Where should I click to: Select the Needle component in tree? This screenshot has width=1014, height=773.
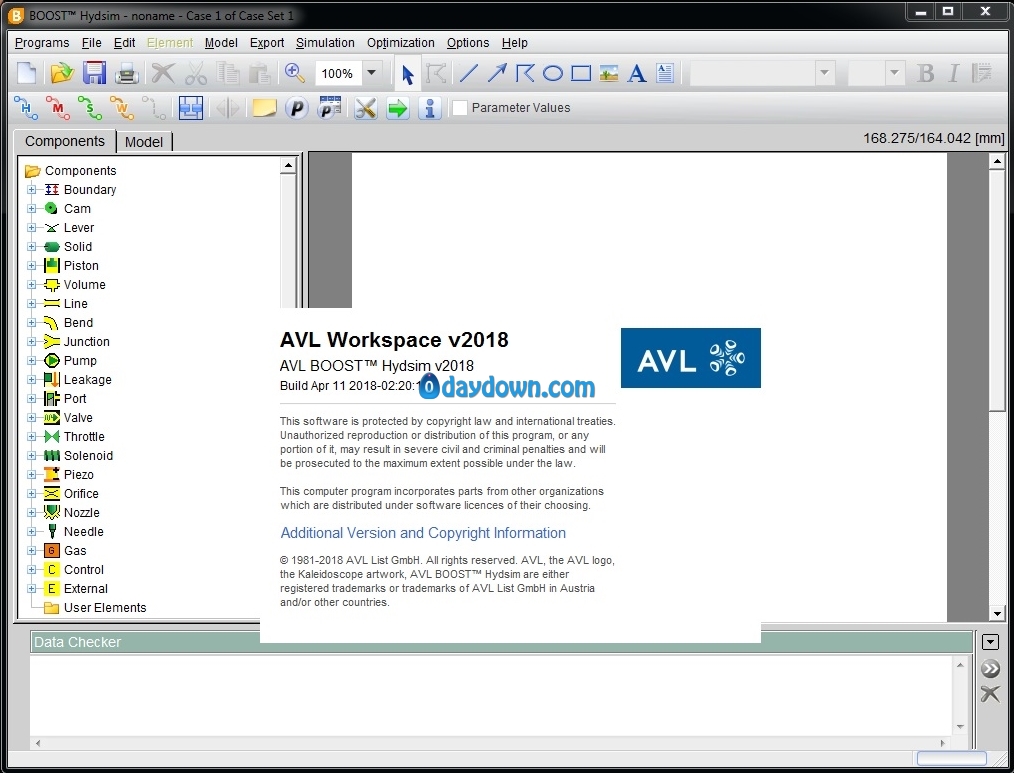(83, 532)
